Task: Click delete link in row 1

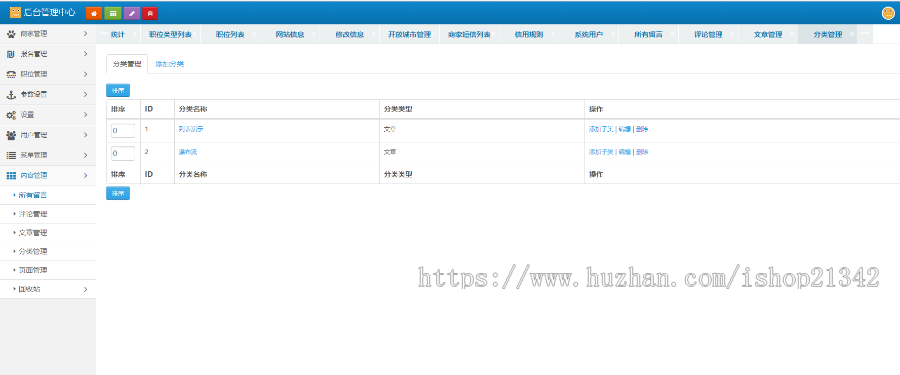Action: 642,129
